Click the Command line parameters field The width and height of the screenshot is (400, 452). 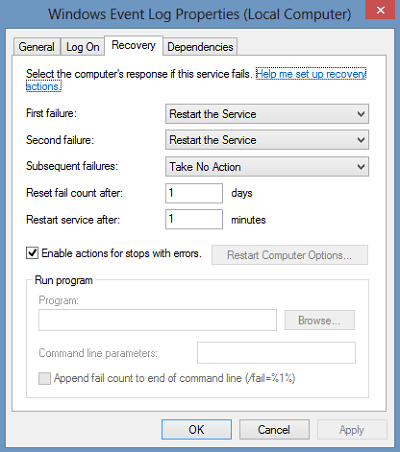pos(276,353)
